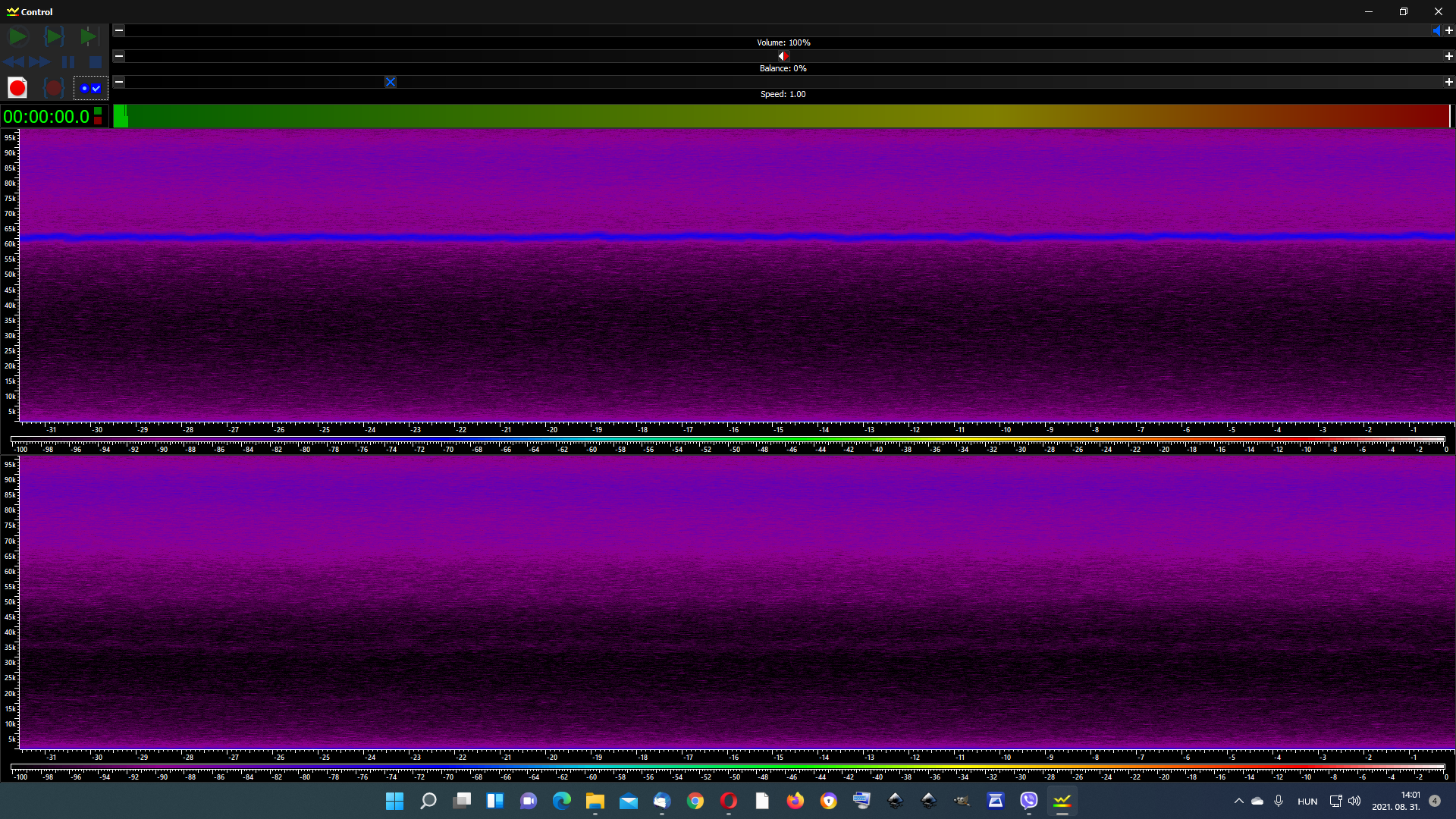Click the Balance minus button
The width and height of the screenshot is (1456, 819).
119,56
